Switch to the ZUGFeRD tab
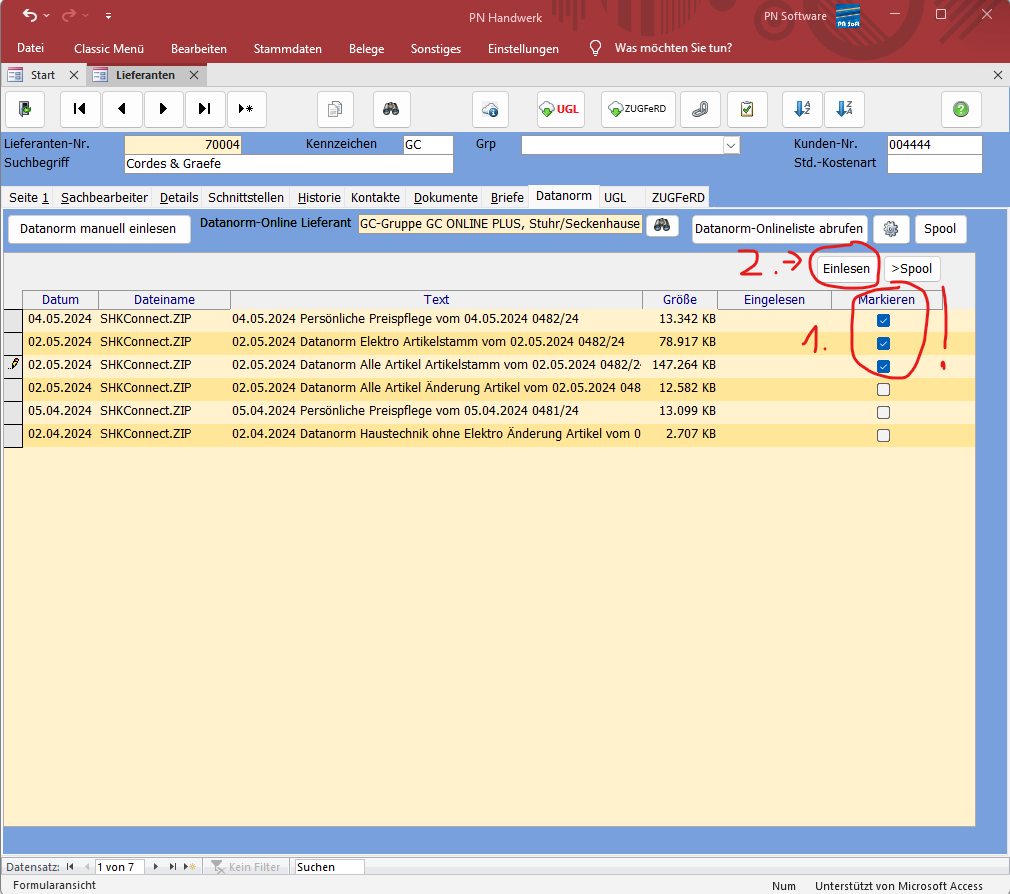 (x=678, y=198)
